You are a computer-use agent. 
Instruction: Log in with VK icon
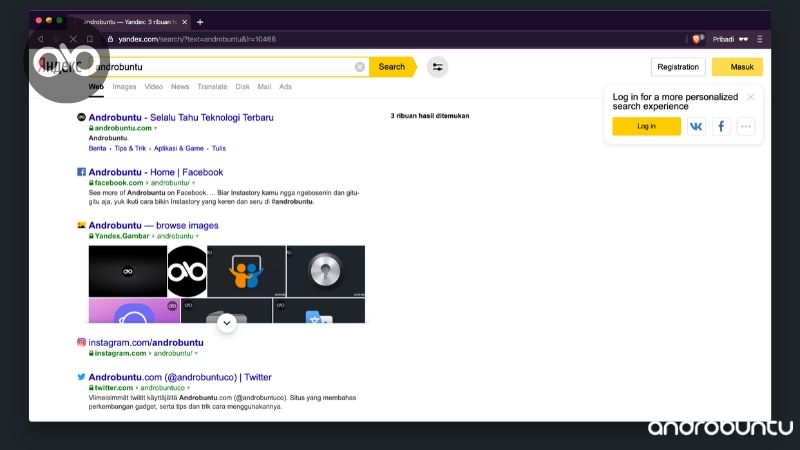coord(696,126)
